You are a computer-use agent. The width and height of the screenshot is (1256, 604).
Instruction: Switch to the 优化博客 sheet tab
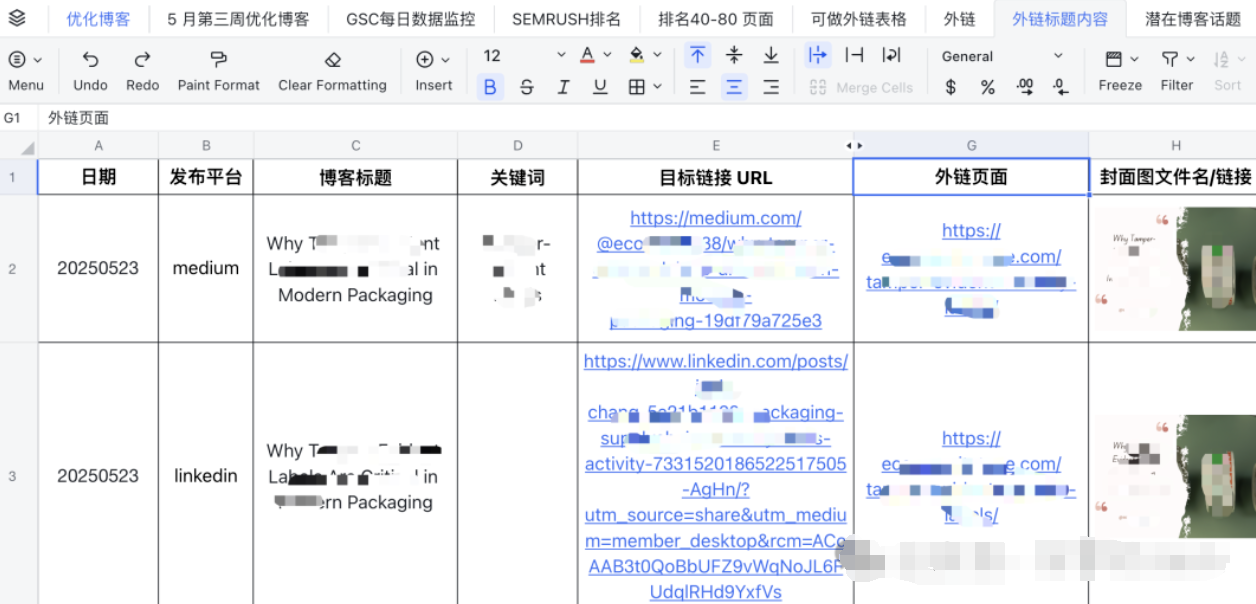98,19
